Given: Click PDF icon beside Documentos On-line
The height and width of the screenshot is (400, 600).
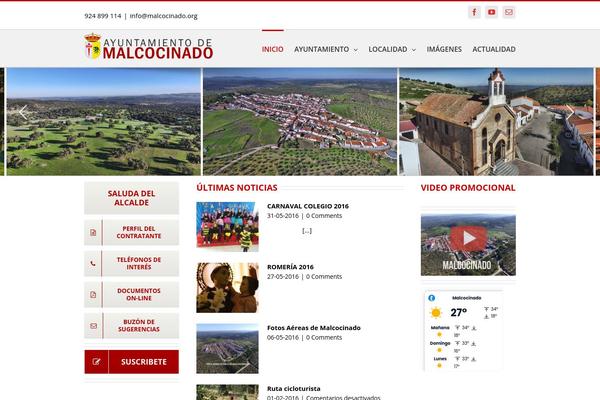Looking at the screenshot, I should pos(93,295).
